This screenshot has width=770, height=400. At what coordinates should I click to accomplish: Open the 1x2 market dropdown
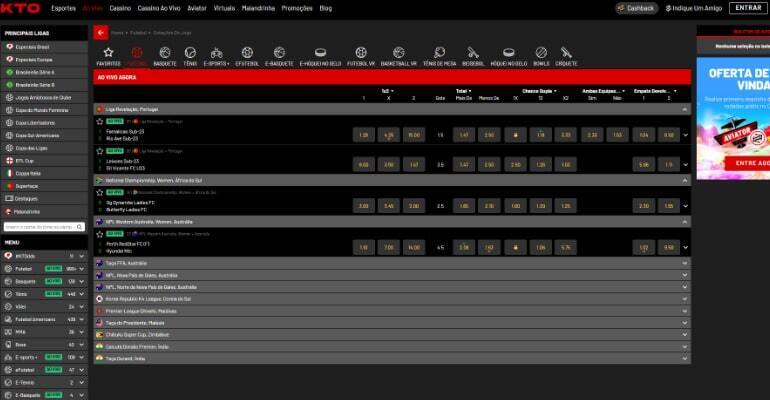click(x=388, y=91)
